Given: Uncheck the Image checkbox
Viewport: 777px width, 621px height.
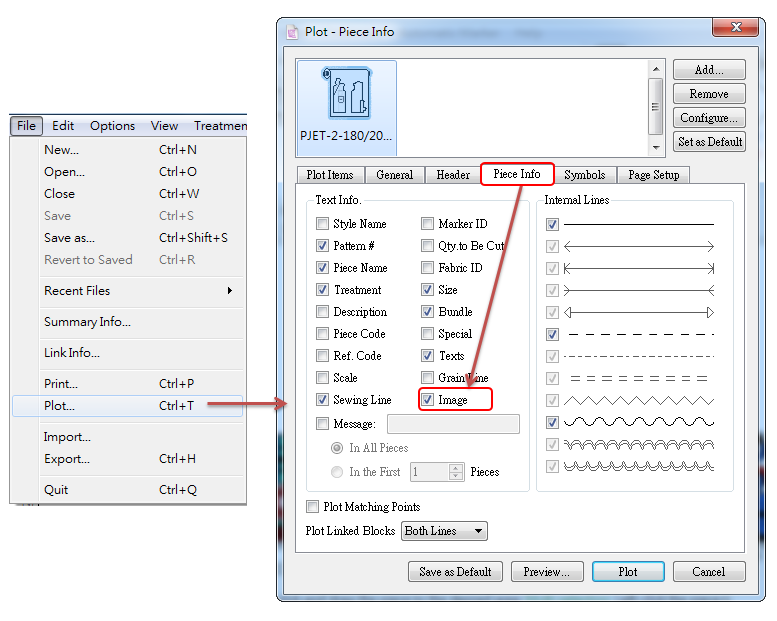Looking at the screenshot, I should click(x=428, y=400).
